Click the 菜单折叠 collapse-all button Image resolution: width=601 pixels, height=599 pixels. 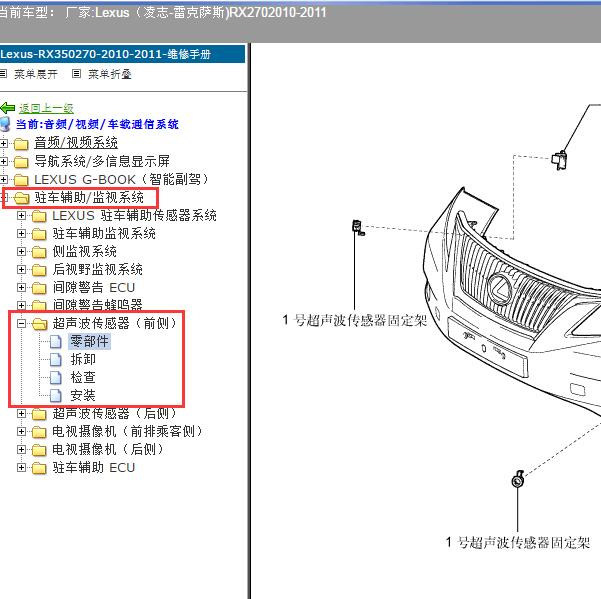(x=110, y=74)
